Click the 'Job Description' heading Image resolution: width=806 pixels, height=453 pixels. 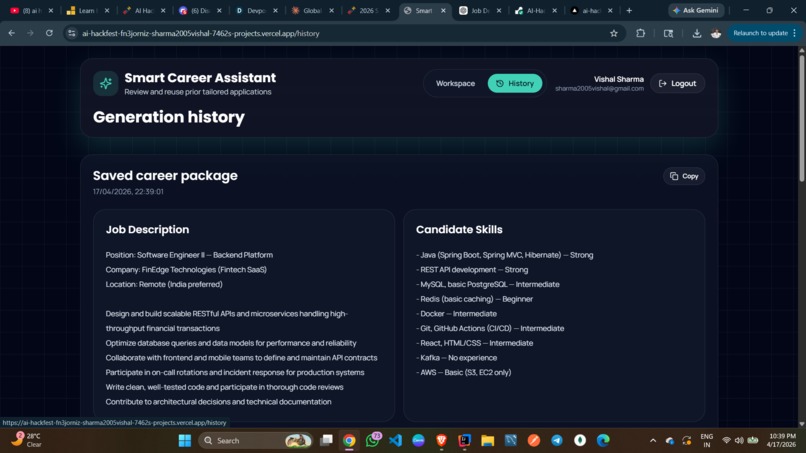148,229
